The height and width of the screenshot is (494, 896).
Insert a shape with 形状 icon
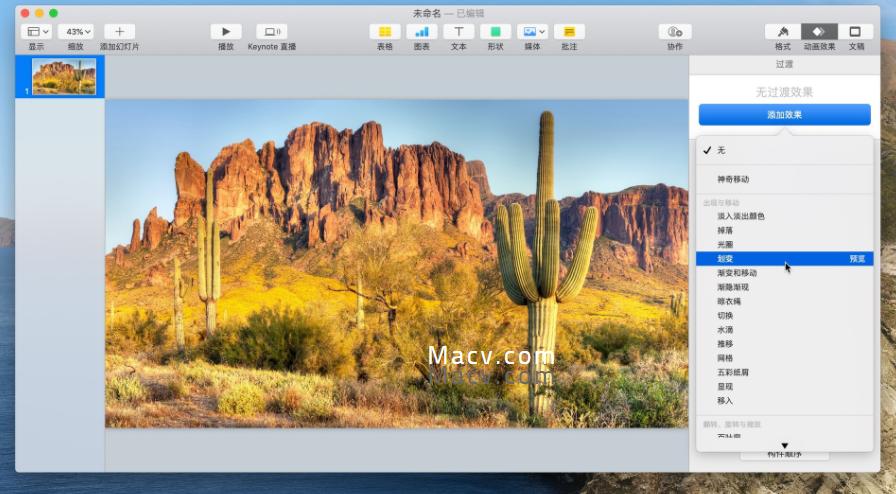(x=495, y=31)
